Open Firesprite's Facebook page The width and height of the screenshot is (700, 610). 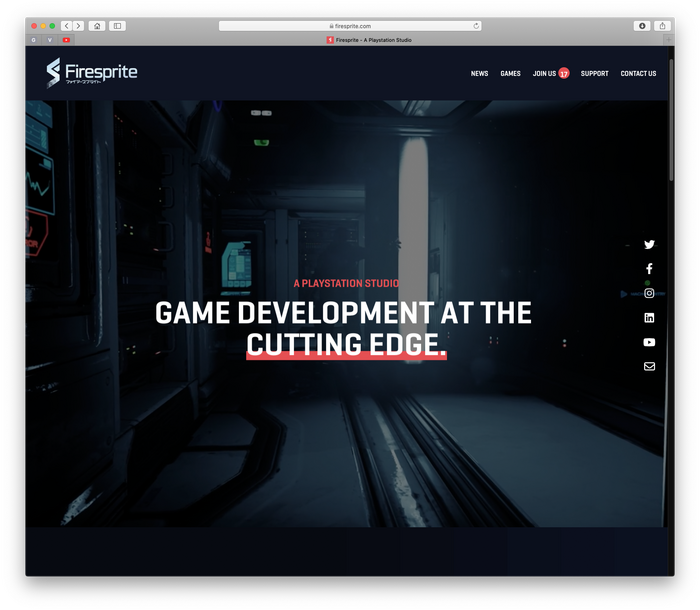(x=649, y=268)
